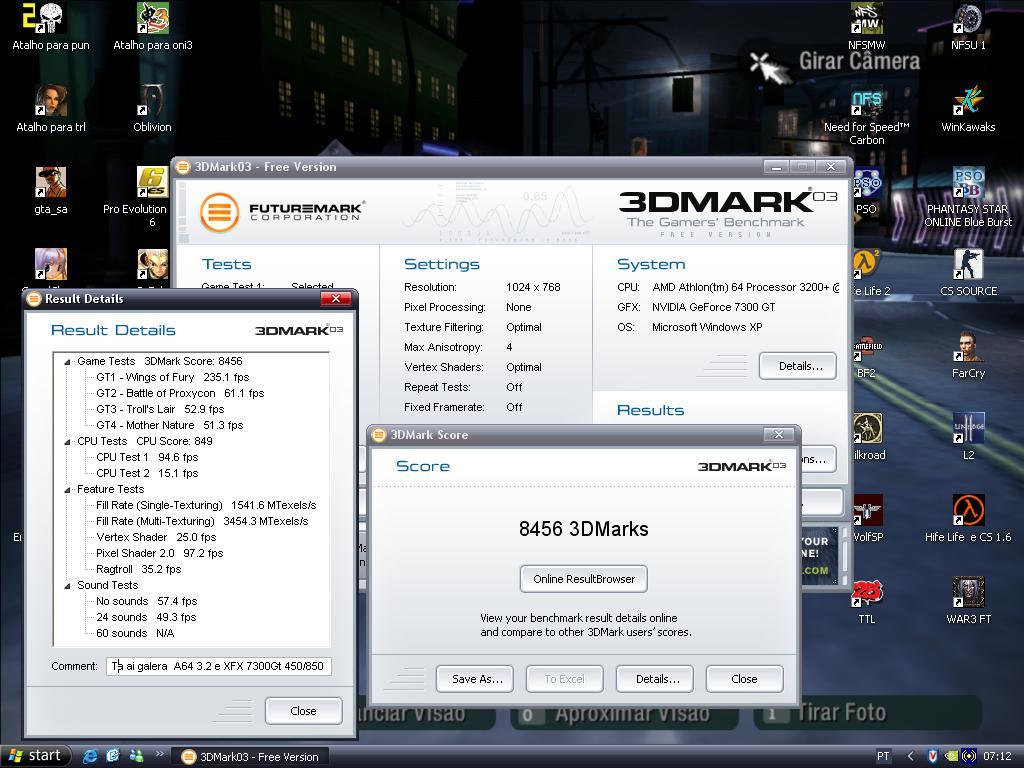1024x768 pixels.
Task: Collapse the Game Tests tree node
Action: point(67,361)
